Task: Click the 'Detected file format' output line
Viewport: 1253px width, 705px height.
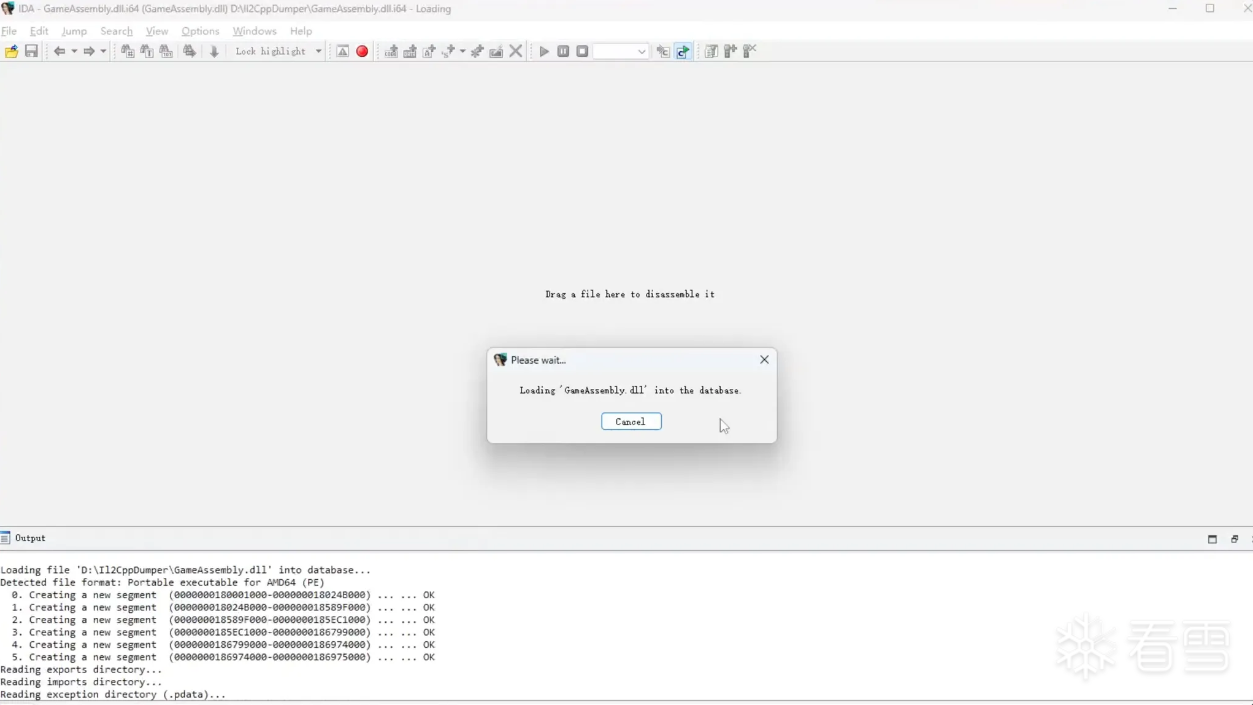Action: click(x=162, y=582)
